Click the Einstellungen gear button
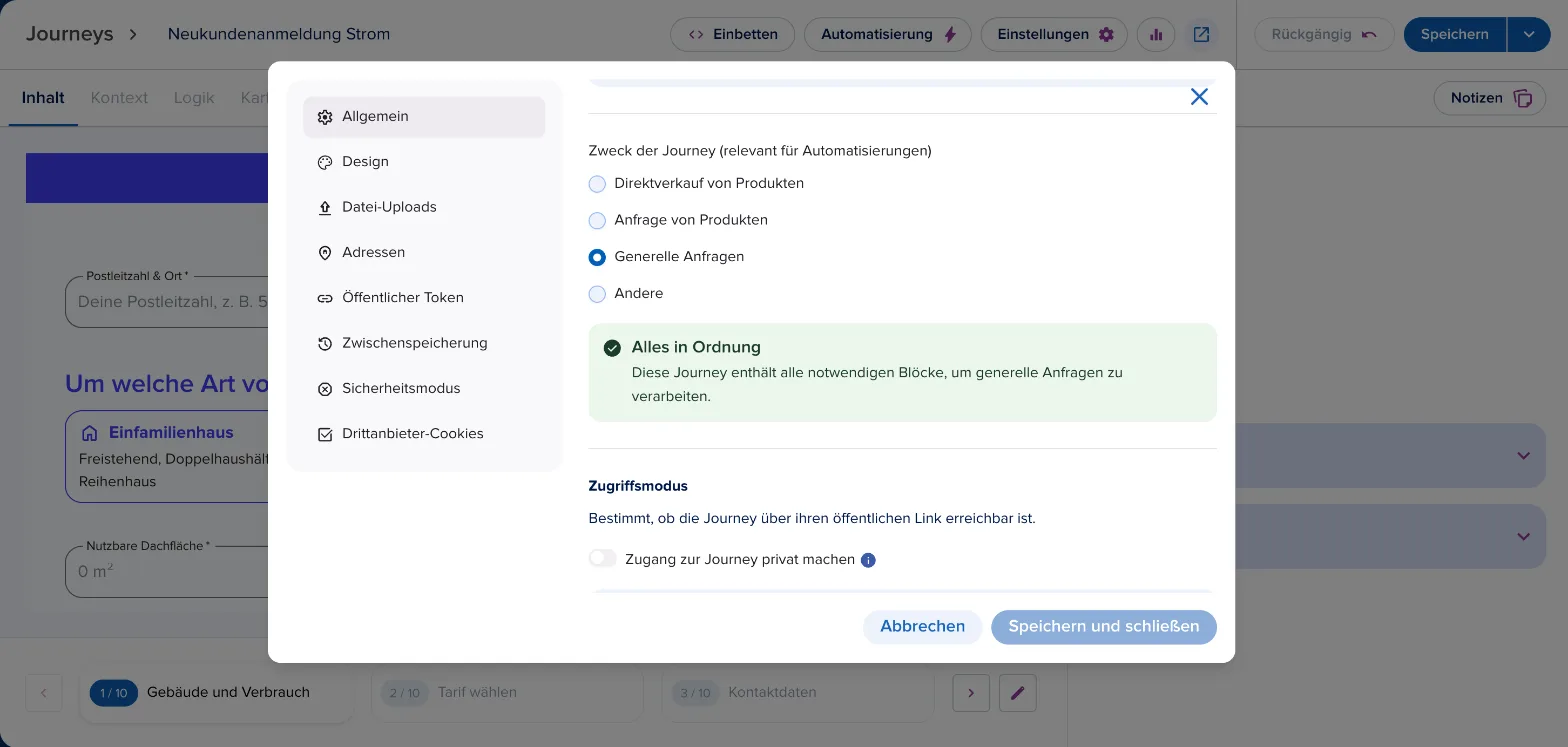The width and height of the screenshot is (1568, 747). pyautogui.click(x=1054, y=34)
